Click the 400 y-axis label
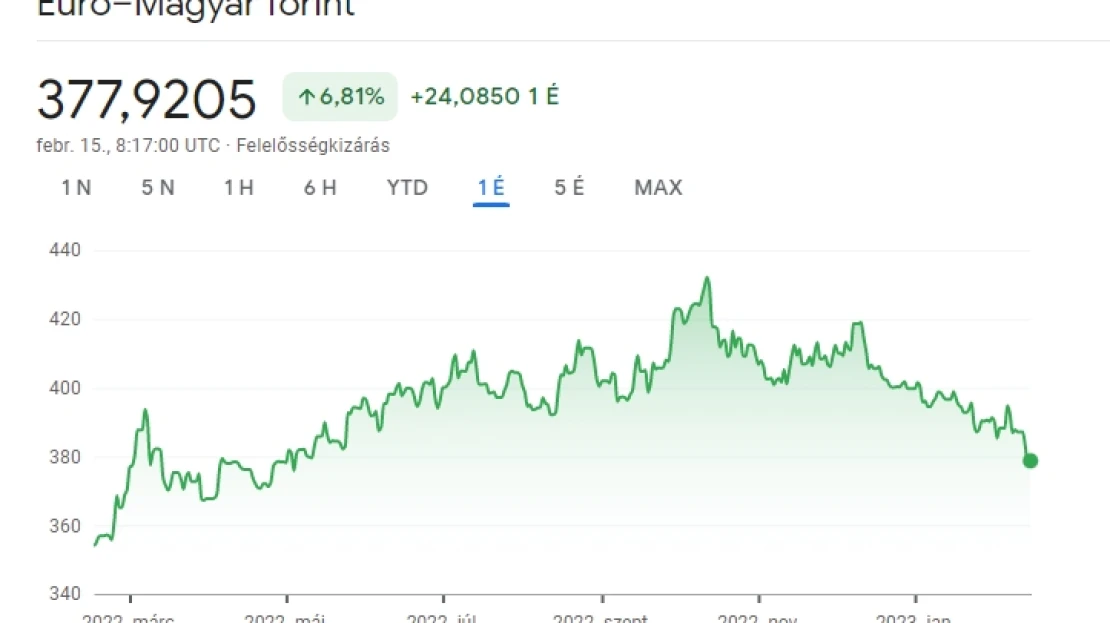This screenshot has width=1110, height=623. (x=64, y=388)
